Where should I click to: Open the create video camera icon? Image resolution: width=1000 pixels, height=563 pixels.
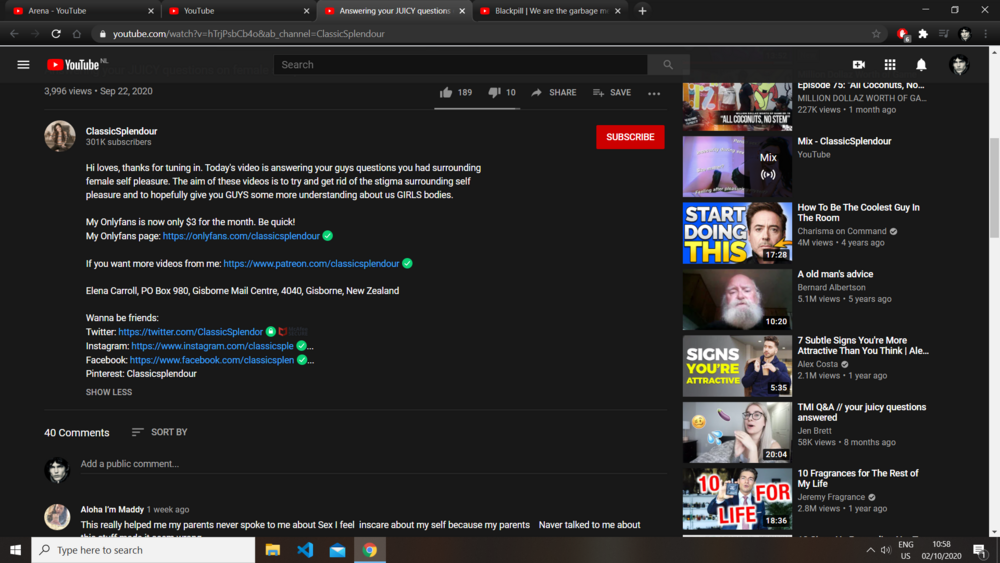[x=858, y=64]
